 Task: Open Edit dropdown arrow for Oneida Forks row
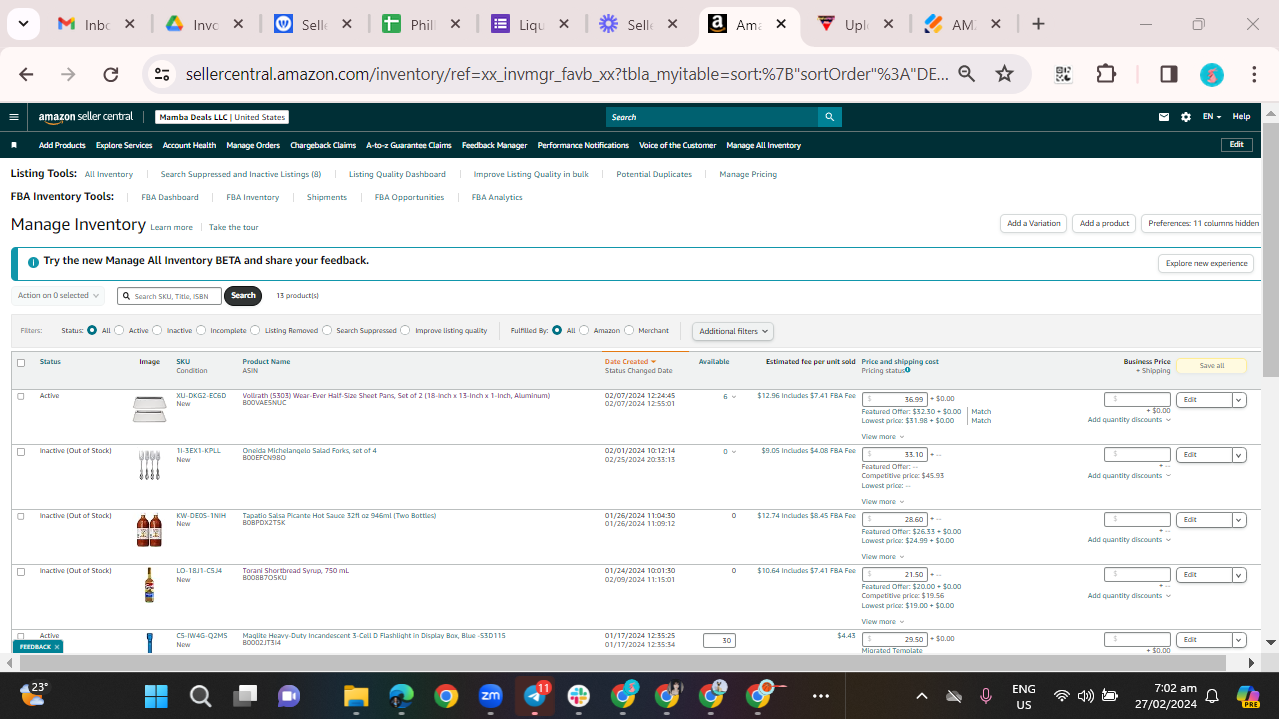coord(1239,455)
